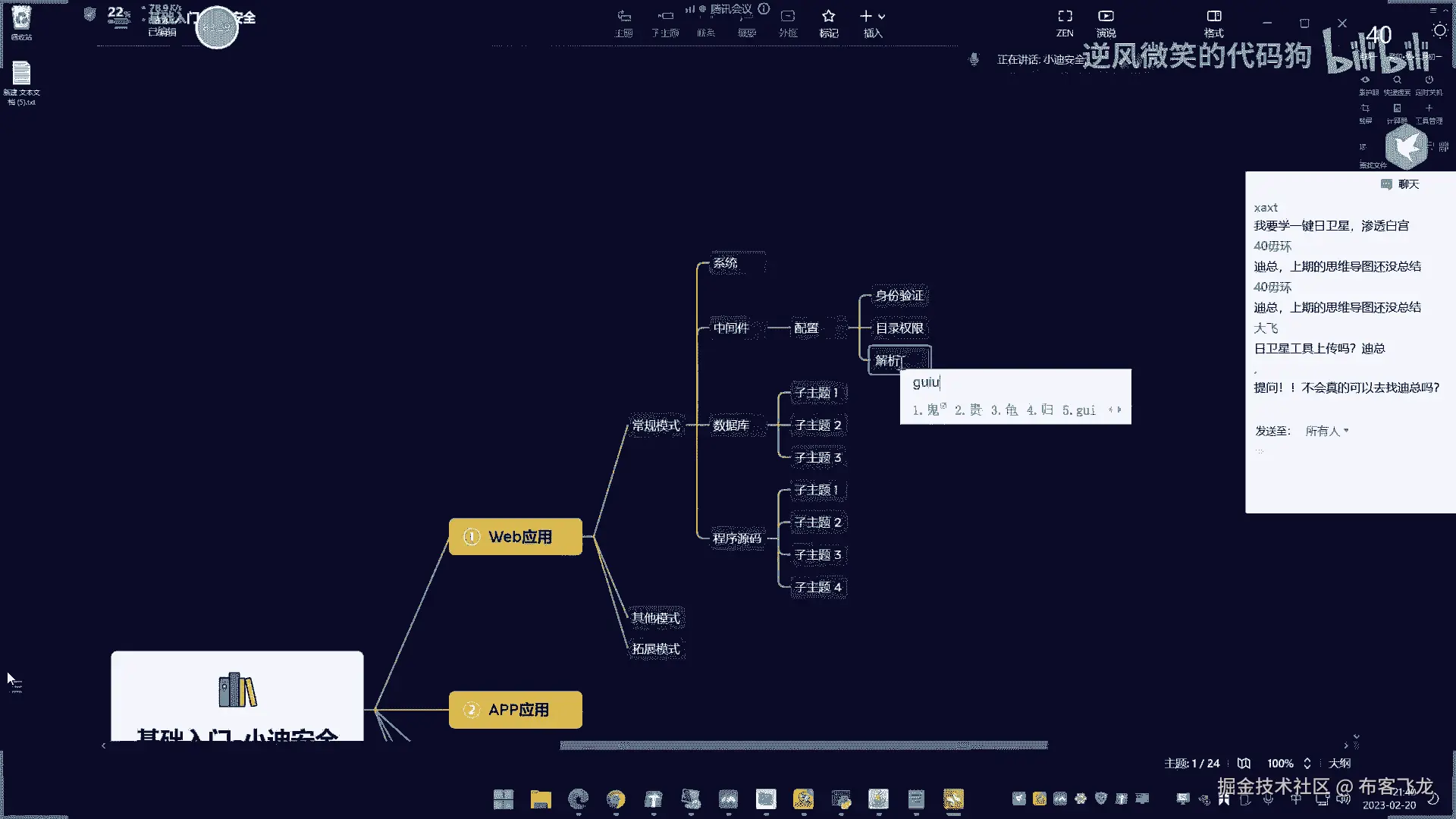Toggle the 格式 format panel
Screen dimensions: 1456x819
[1213, 17]
